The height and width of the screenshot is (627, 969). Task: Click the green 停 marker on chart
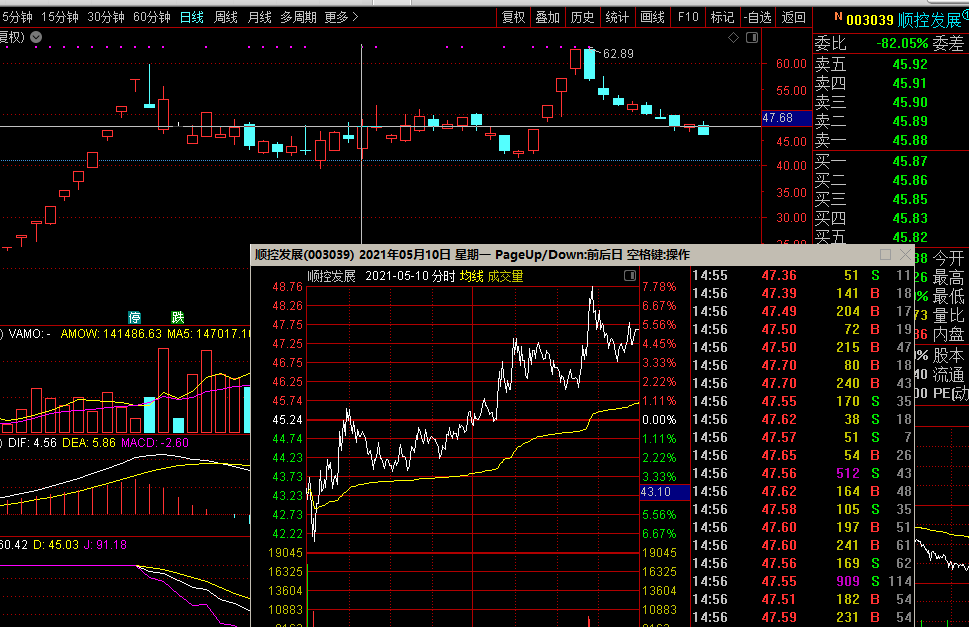pos(134,318)
